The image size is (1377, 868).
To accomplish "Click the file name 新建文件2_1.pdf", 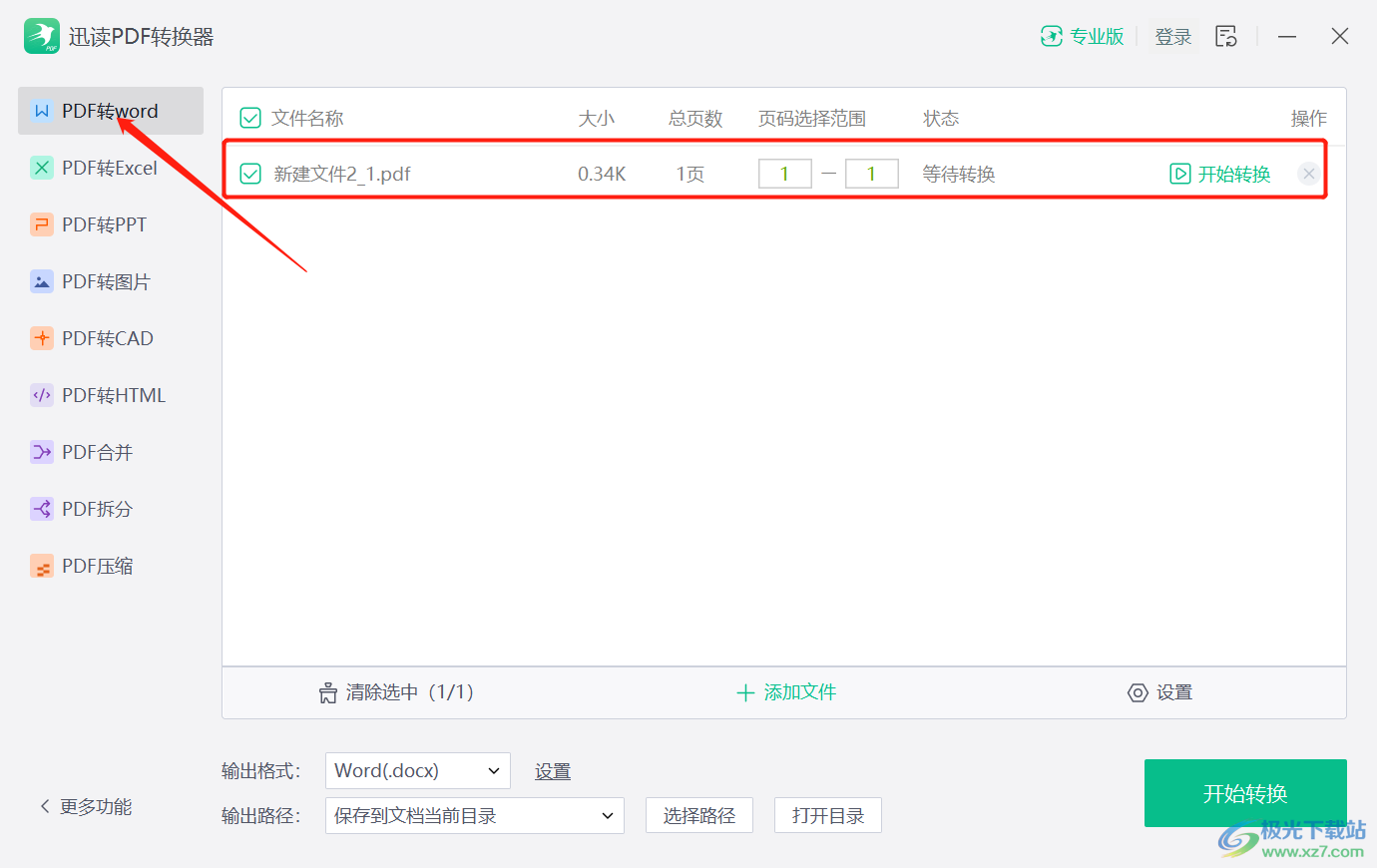I will coord(342,174).
